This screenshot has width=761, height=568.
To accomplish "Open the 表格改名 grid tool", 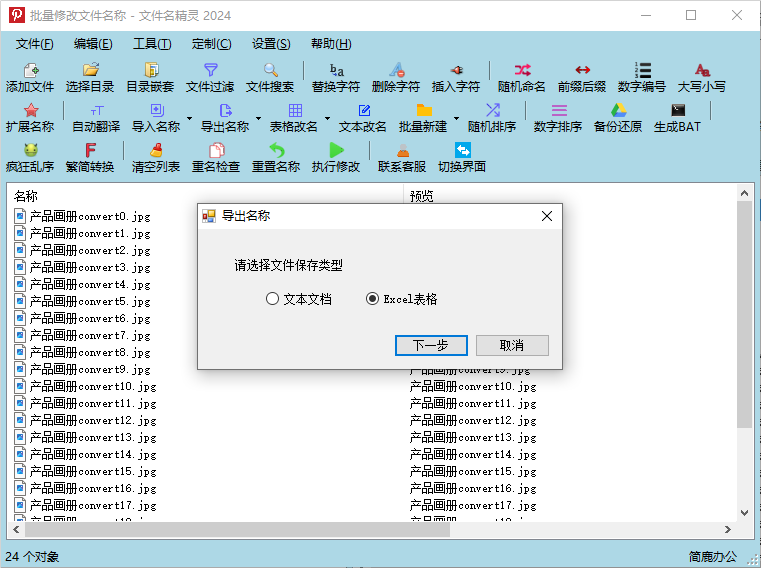I will tap(294, 118).
